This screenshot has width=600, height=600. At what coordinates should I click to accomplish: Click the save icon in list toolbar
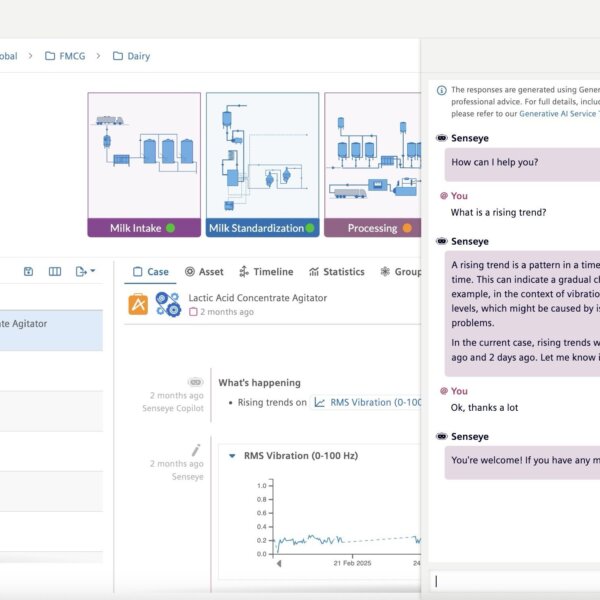coord(28,271)
